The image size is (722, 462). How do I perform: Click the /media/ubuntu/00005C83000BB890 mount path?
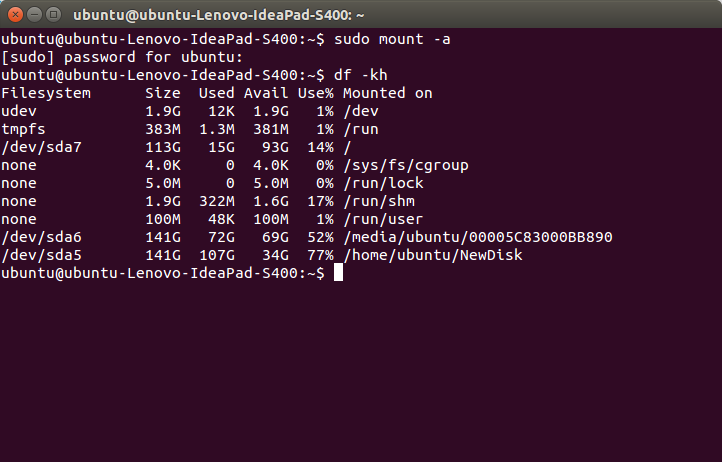click(478, 237)
